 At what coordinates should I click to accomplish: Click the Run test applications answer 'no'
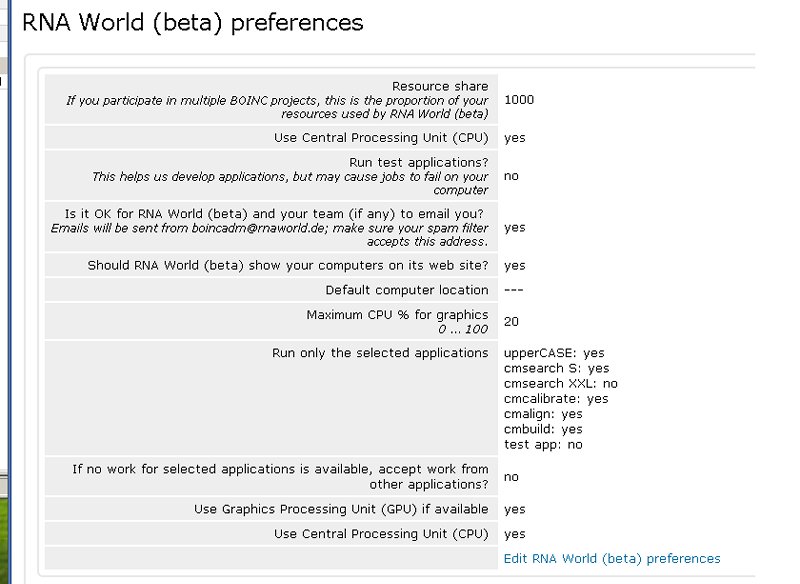click(510, 175)
